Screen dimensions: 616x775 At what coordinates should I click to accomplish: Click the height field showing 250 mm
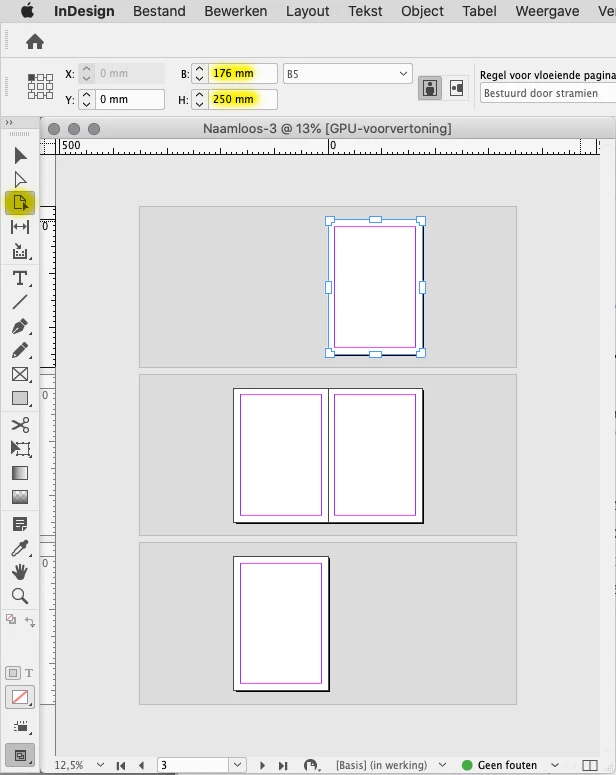(242, 99)
